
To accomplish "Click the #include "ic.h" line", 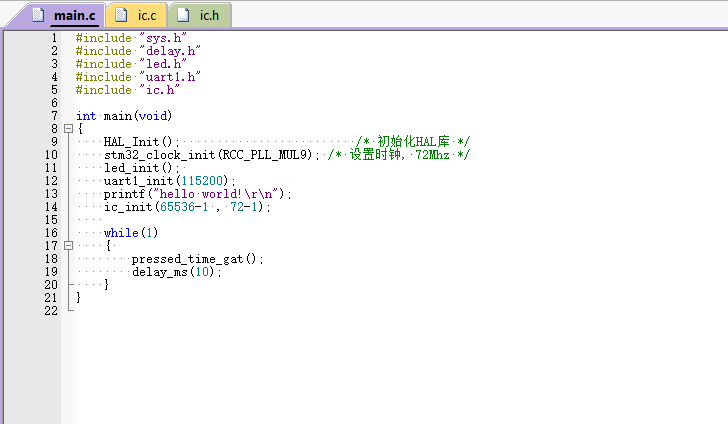I will (x=128, y=90).
